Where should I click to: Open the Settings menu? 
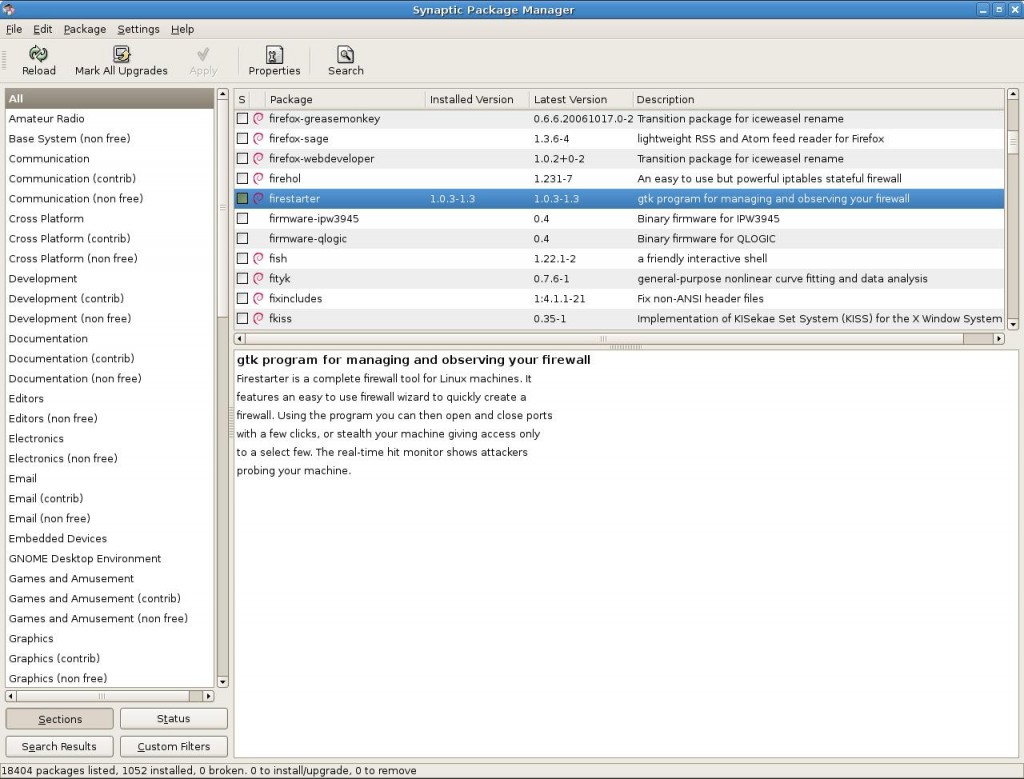coord(138,29)
